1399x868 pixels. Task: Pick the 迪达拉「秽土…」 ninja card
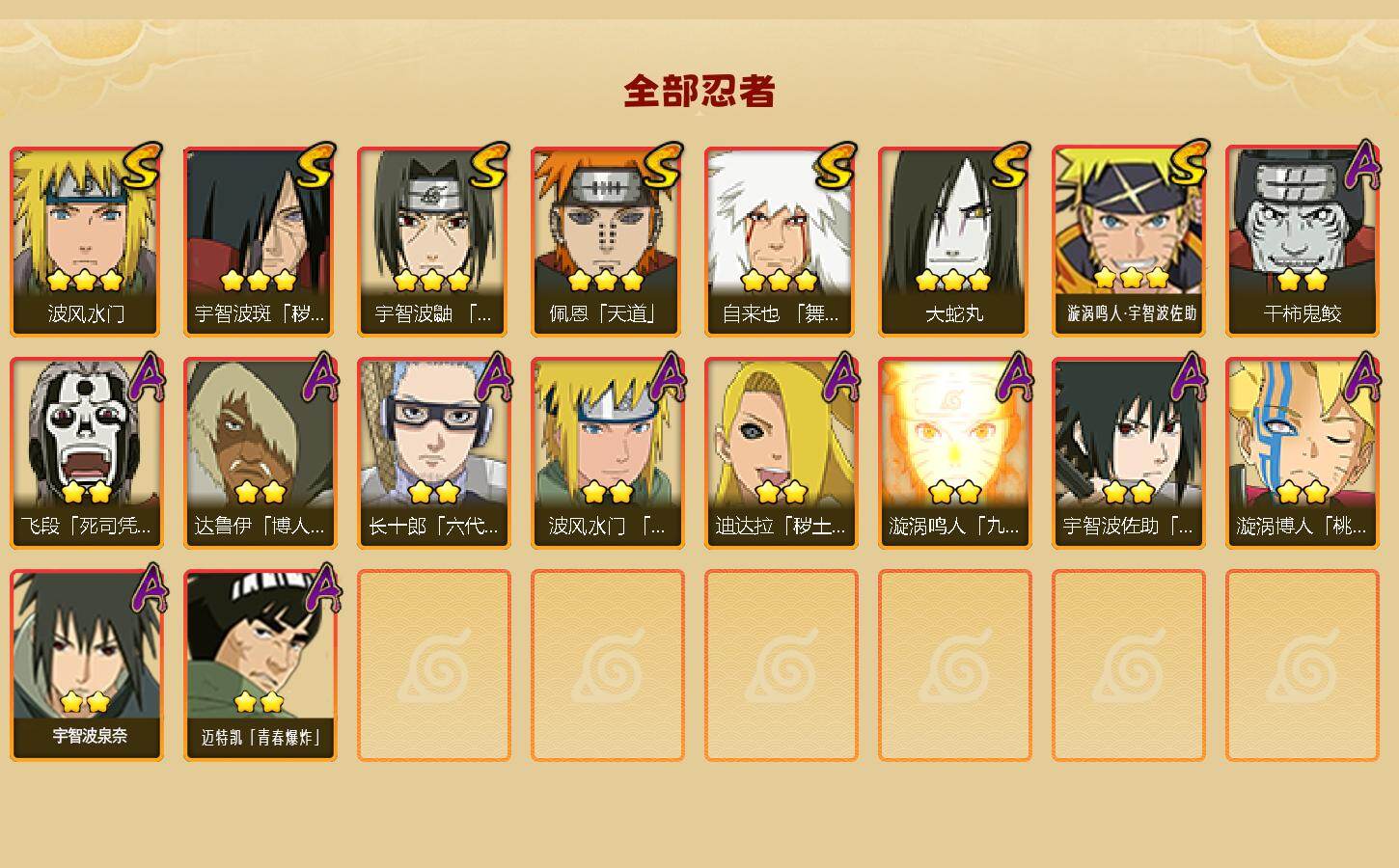781,453
